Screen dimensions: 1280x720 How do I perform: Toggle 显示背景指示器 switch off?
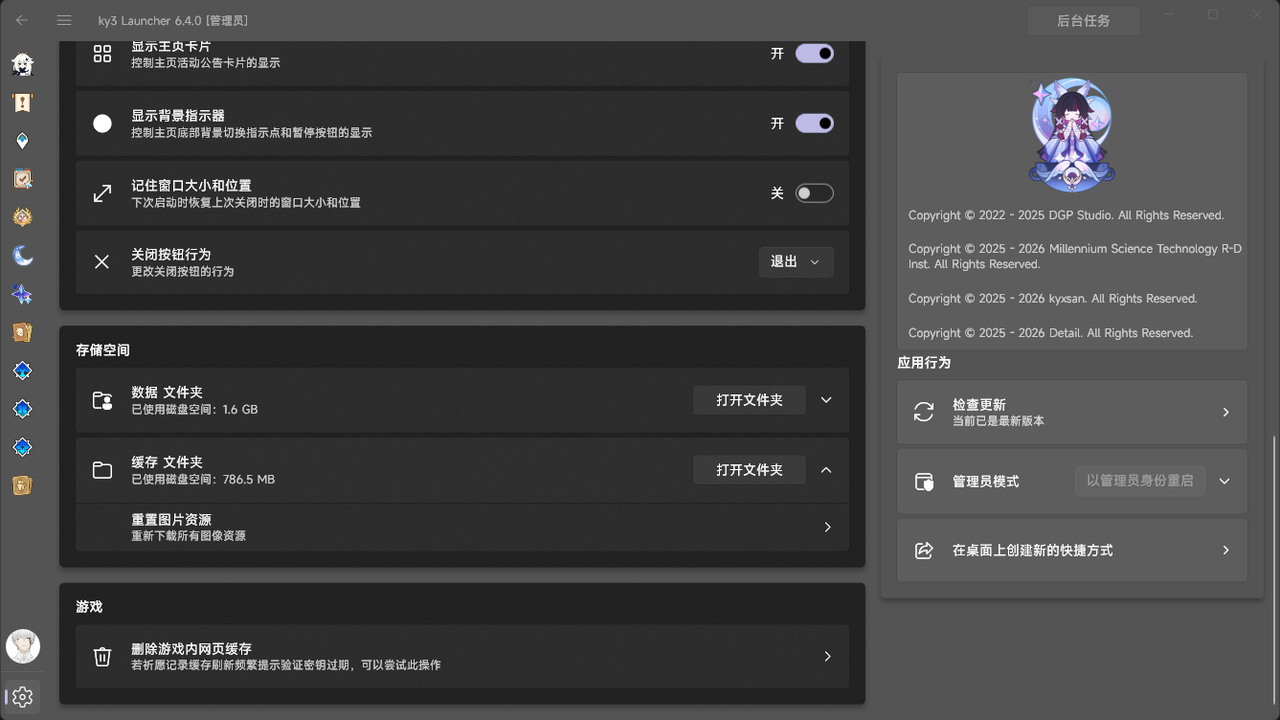pyautogui.click(x=814, y=123)
